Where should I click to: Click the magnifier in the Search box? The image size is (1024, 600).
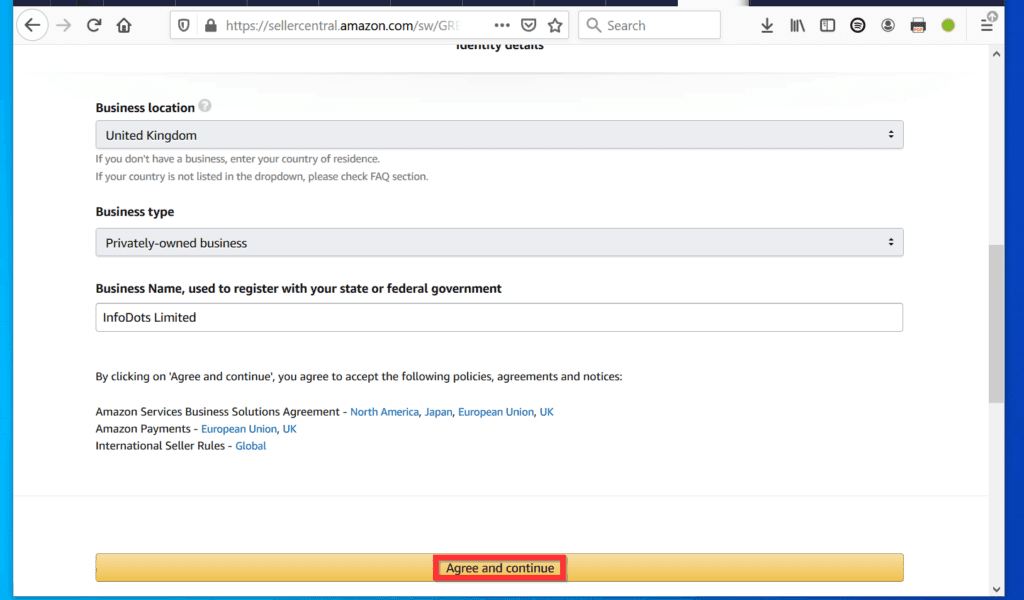(x=593, y=25)
